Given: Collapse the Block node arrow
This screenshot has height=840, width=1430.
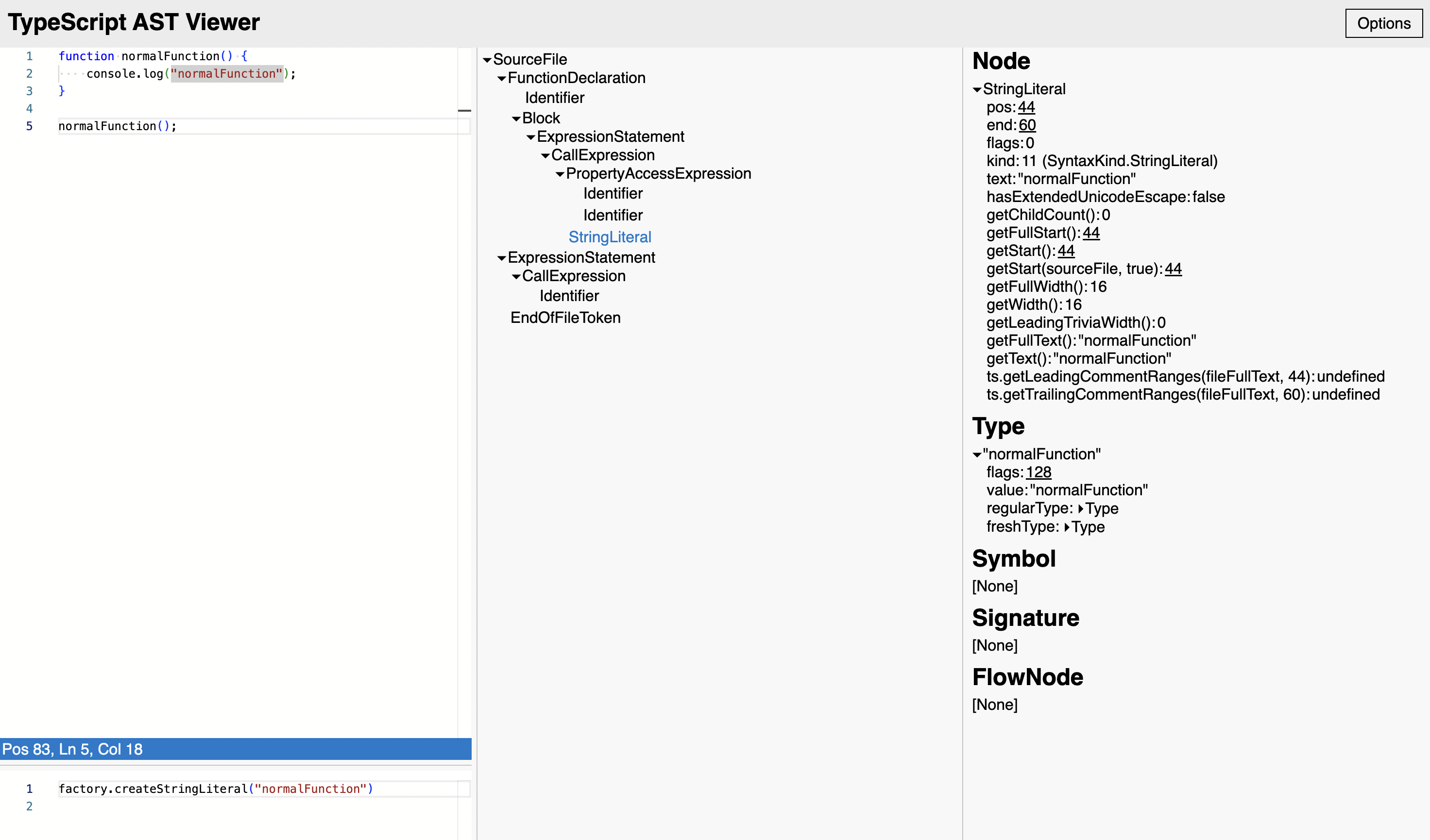Looking at the screenshot, I should point(516,119).
